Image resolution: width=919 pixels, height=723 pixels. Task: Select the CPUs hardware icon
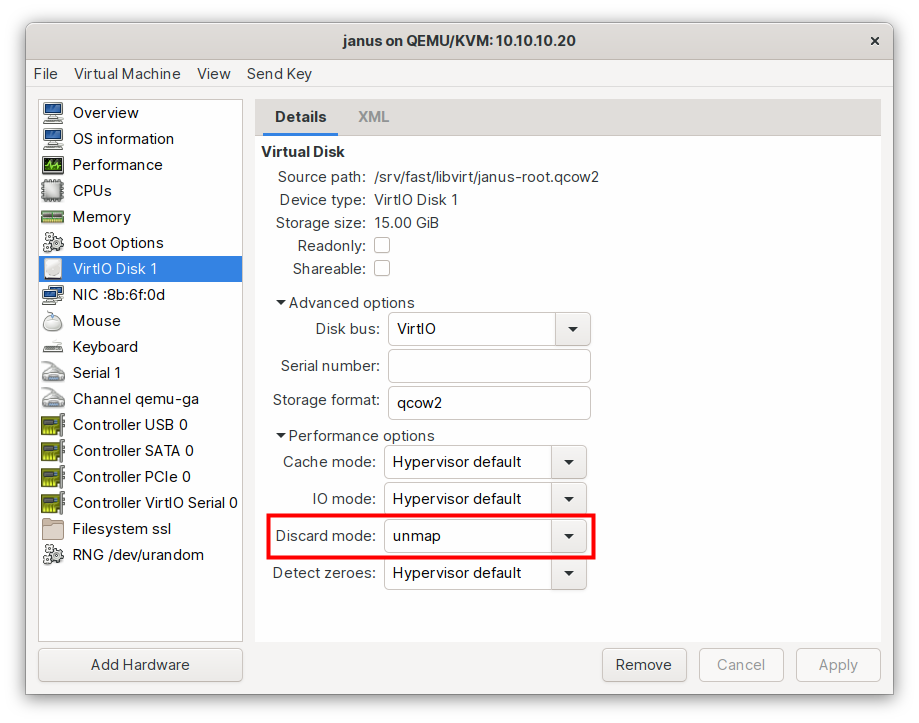55,190
